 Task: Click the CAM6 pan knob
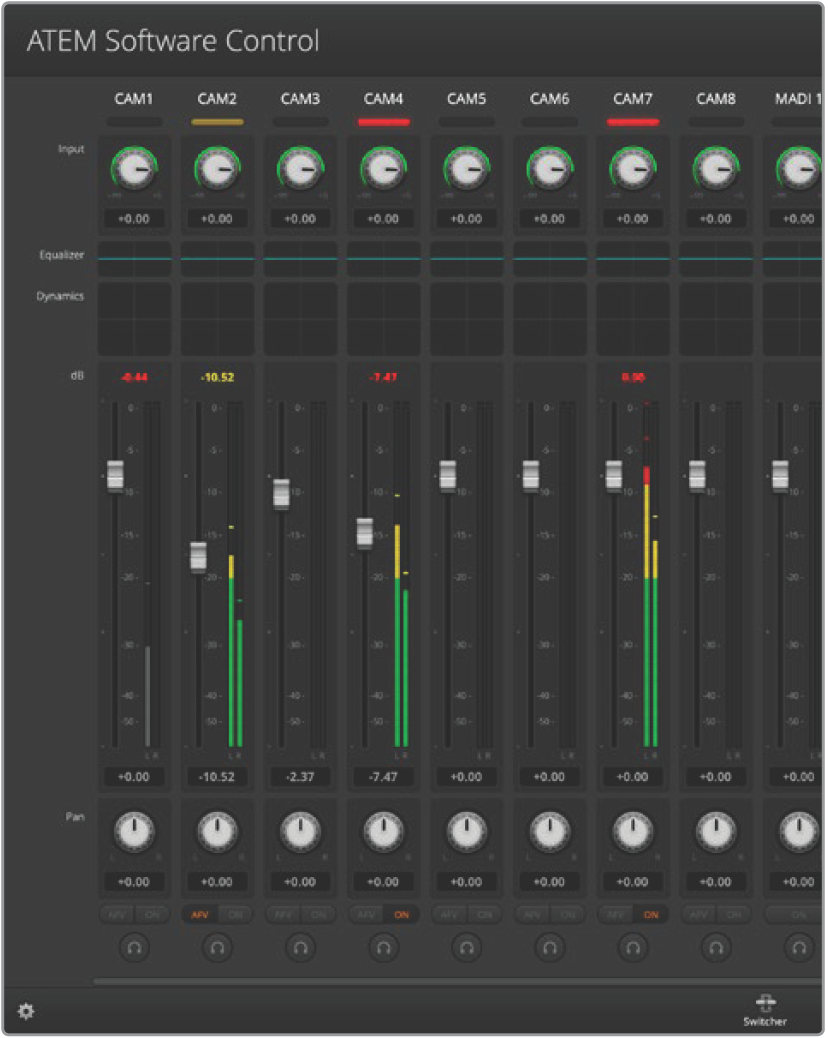[x=548, y=830]
